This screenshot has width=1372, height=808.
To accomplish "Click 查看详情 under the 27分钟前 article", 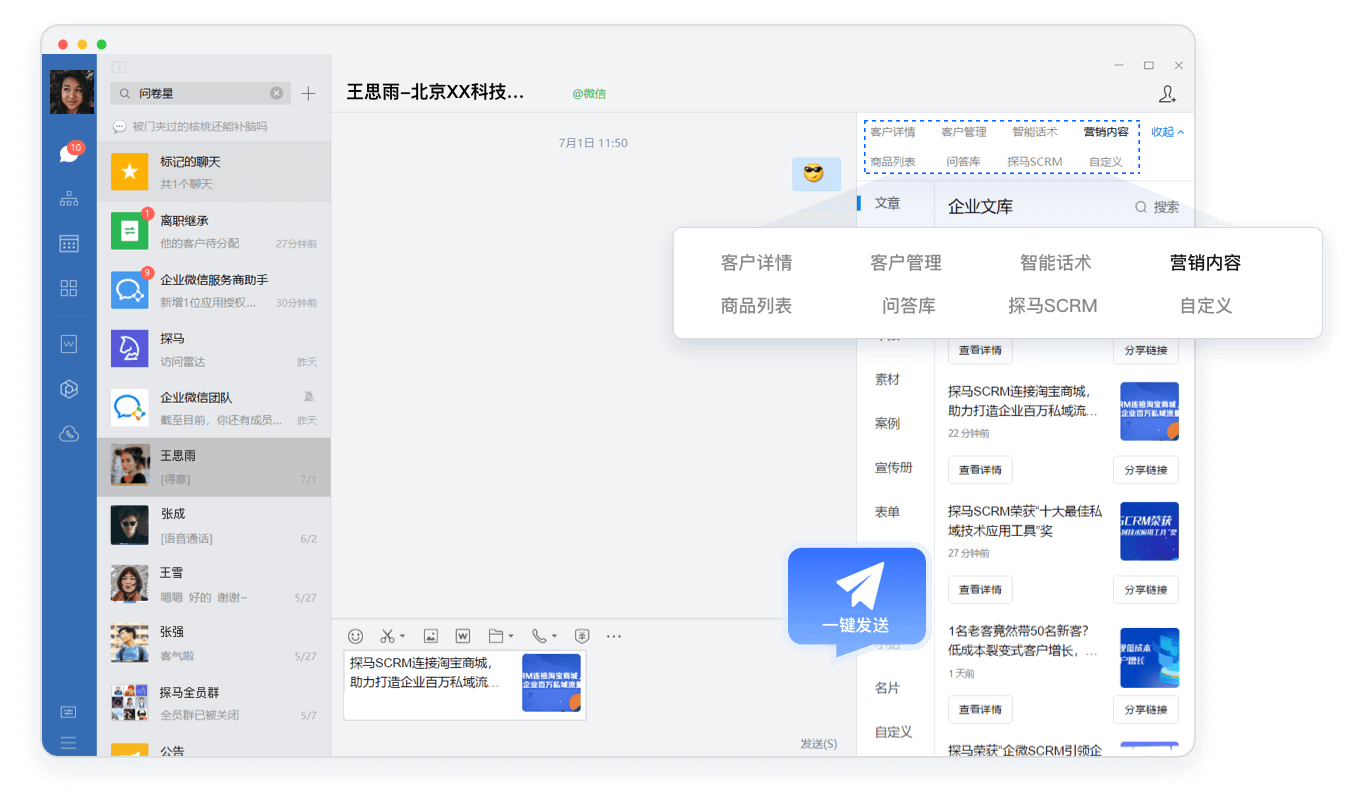I will click(x=980, y=590).
